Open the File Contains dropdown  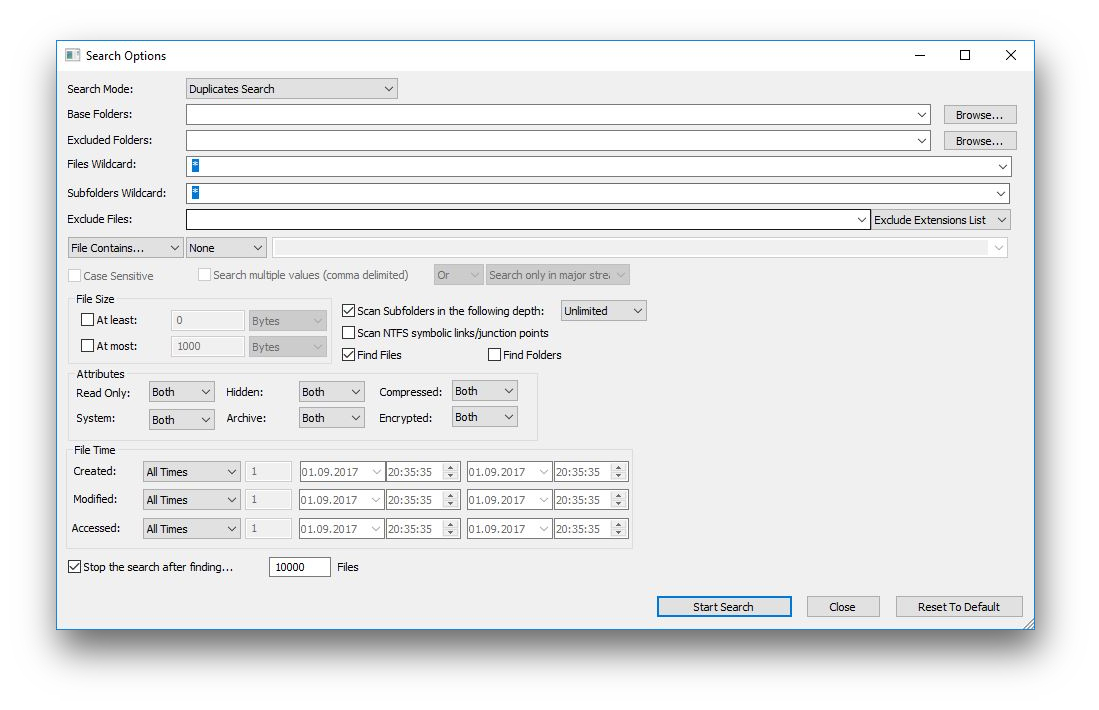[x=125, y=248]
